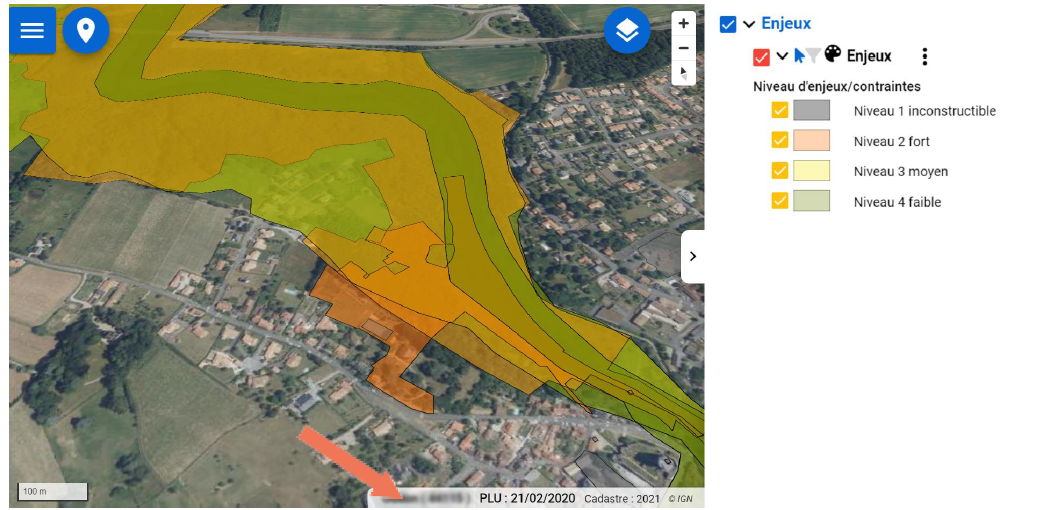
Task: Click the Niveau 2 fort color swatch
Action: click(811, 141)
